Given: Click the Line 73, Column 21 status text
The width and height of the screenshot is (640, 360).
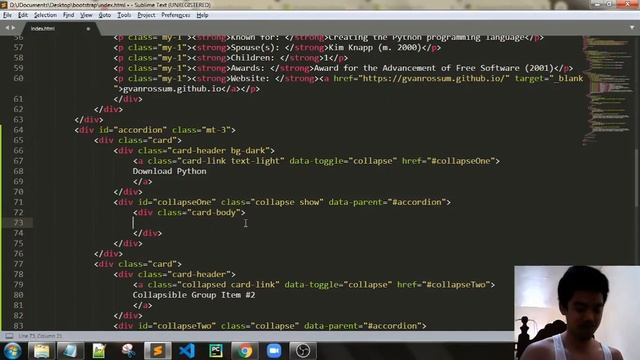Looking at the screenshot, I should click(40, 336).
